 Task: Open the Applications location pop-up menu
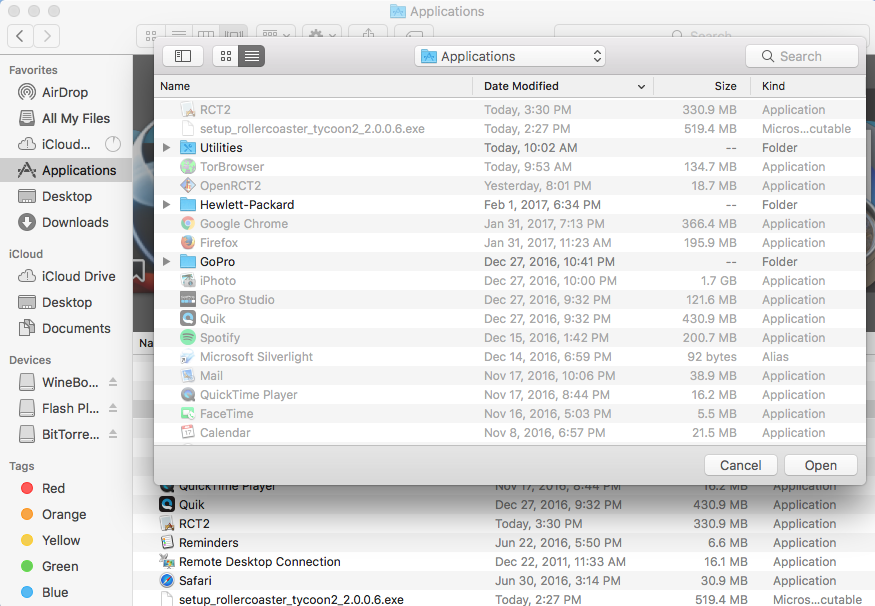coord(509,56)
